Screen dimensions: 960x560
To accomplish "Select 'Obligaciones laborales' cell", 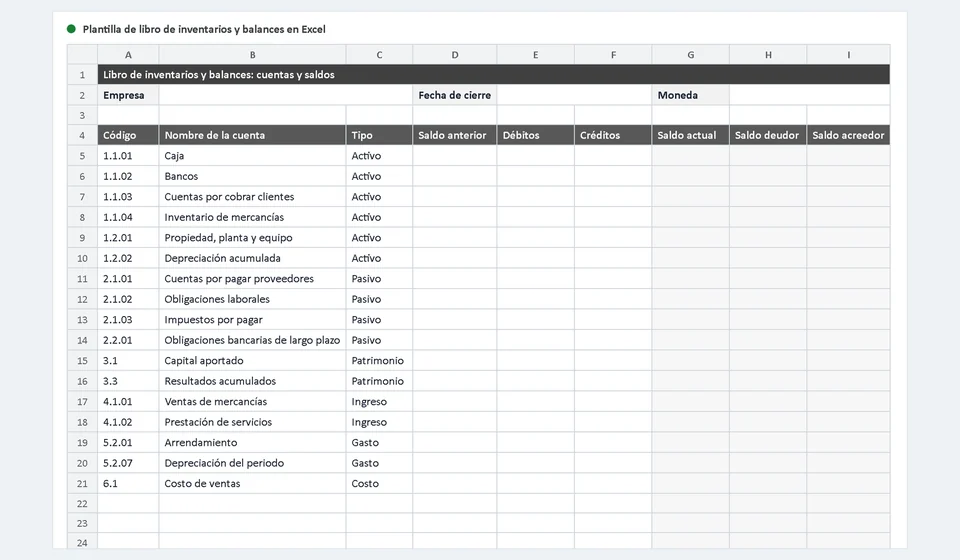I will (252, 299).
